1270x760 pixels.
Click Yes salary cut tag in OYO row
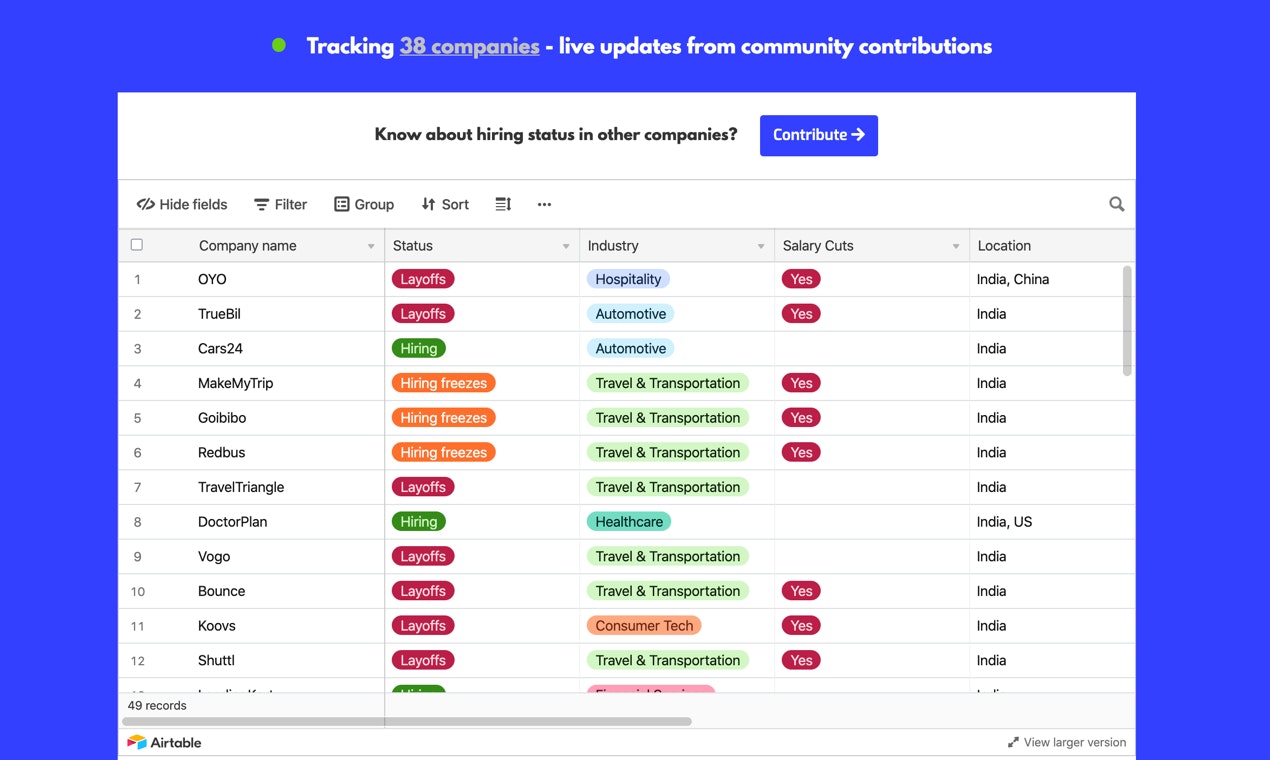[x=801, y=279]
